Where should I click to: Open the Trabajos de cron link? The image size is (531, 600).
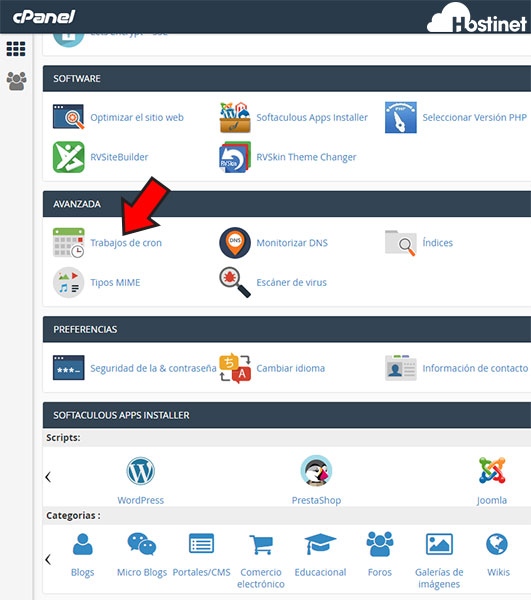point(126,243)
